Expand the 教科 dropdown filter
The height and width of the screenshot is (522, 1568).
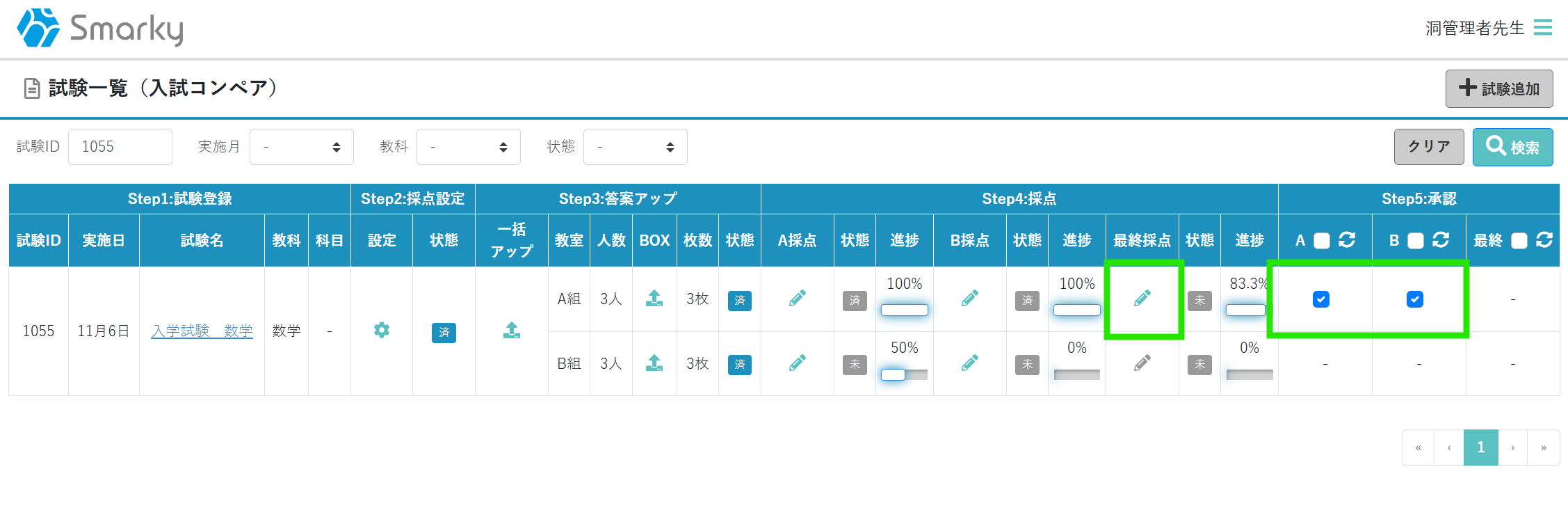pyautogui.click(x=469, y=147)
